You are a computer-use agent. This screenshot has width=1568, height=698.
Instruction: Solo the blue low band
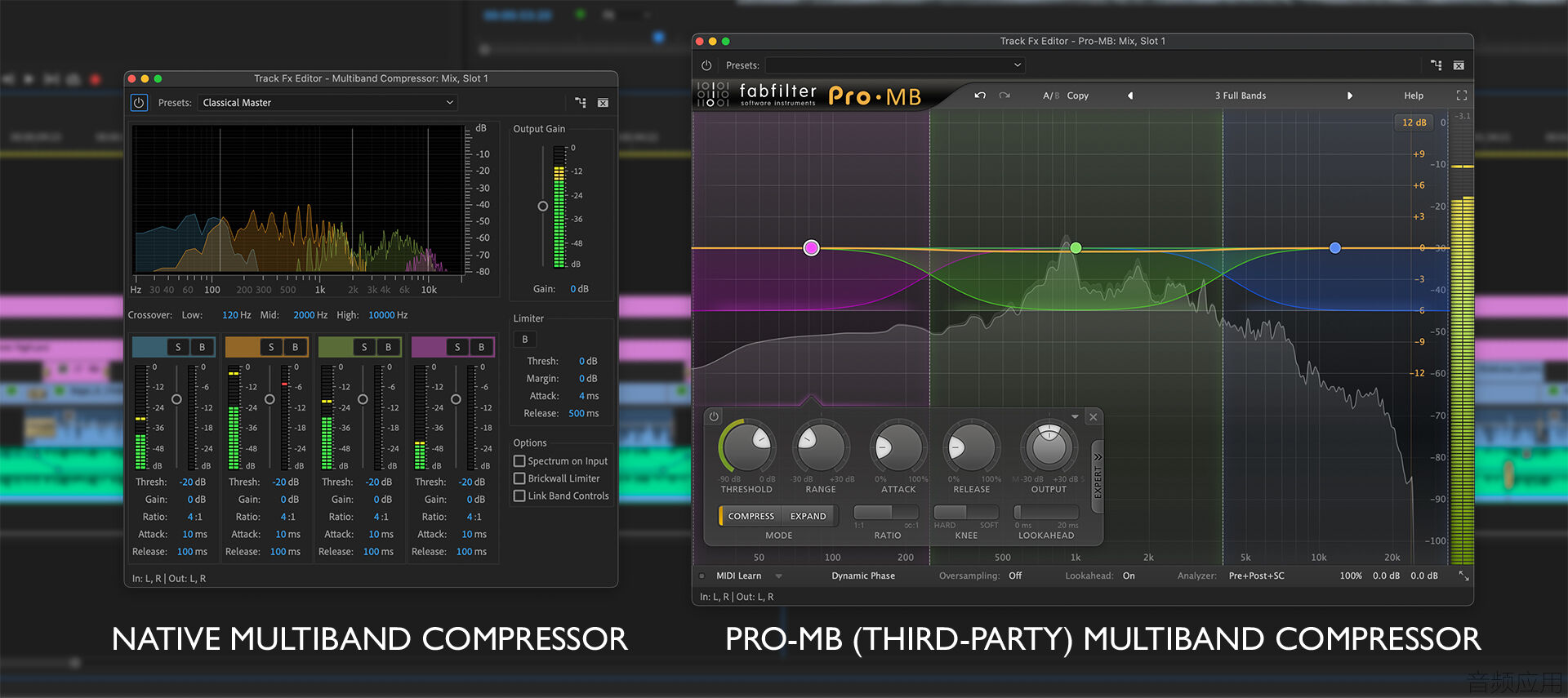[x=178, y=347]
